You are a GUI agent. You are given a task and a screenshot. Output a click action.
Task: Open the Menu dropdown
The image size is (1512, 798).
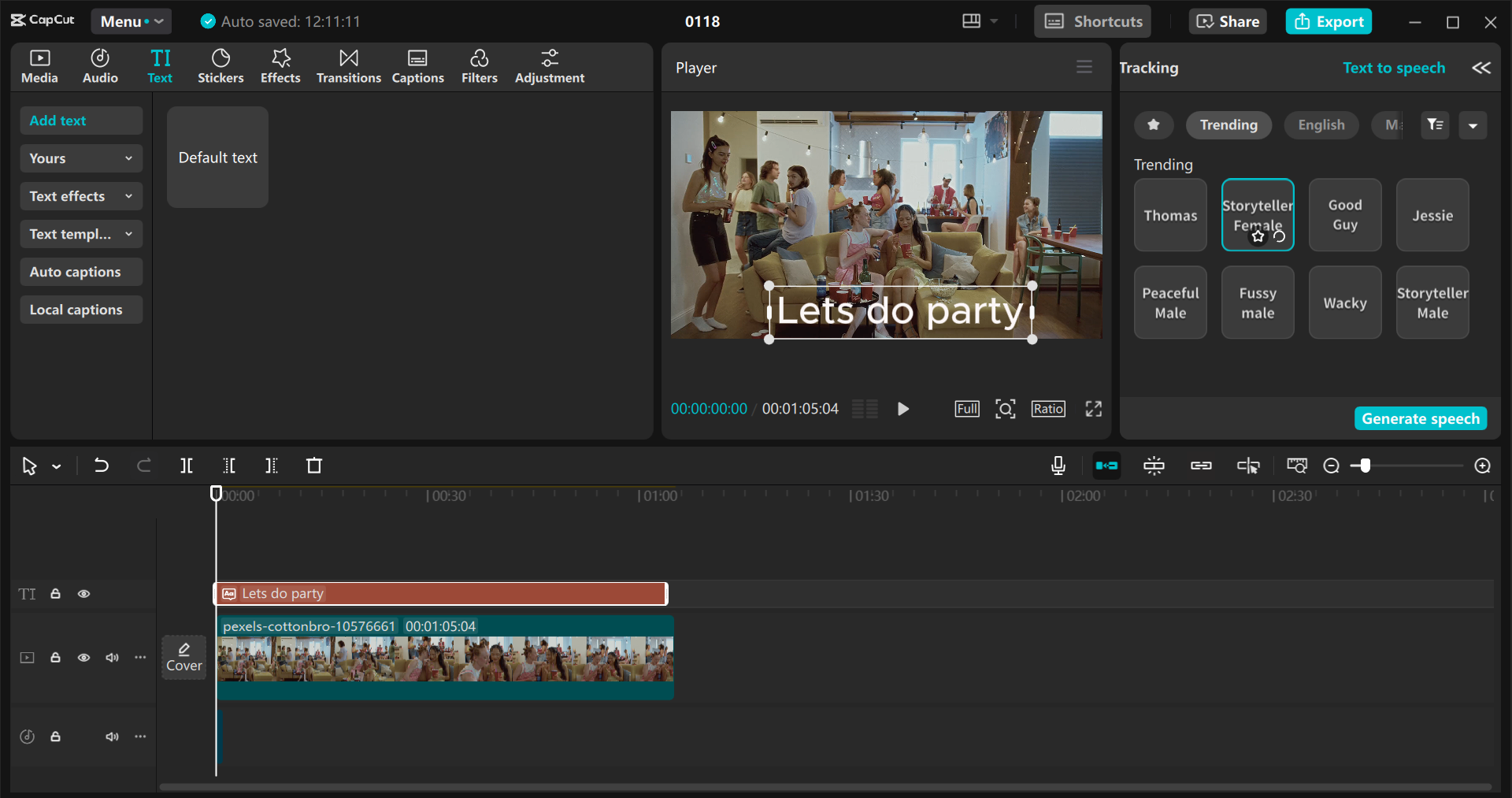pos(131,21)
